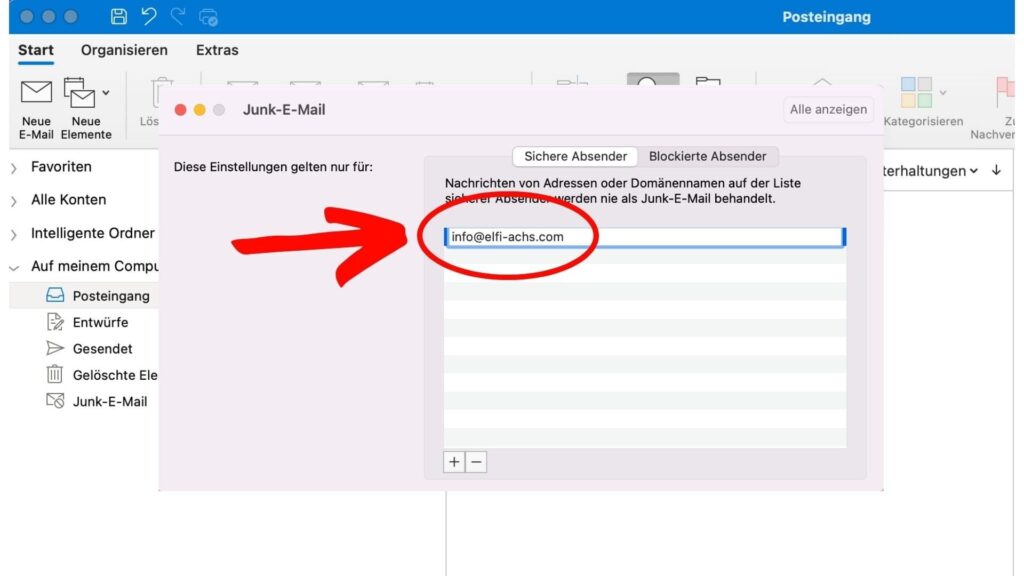The width and height of the screenshot is (1024, 576).
Task: Open the Entwürfe drafts folder
Action: coord(100,322)
